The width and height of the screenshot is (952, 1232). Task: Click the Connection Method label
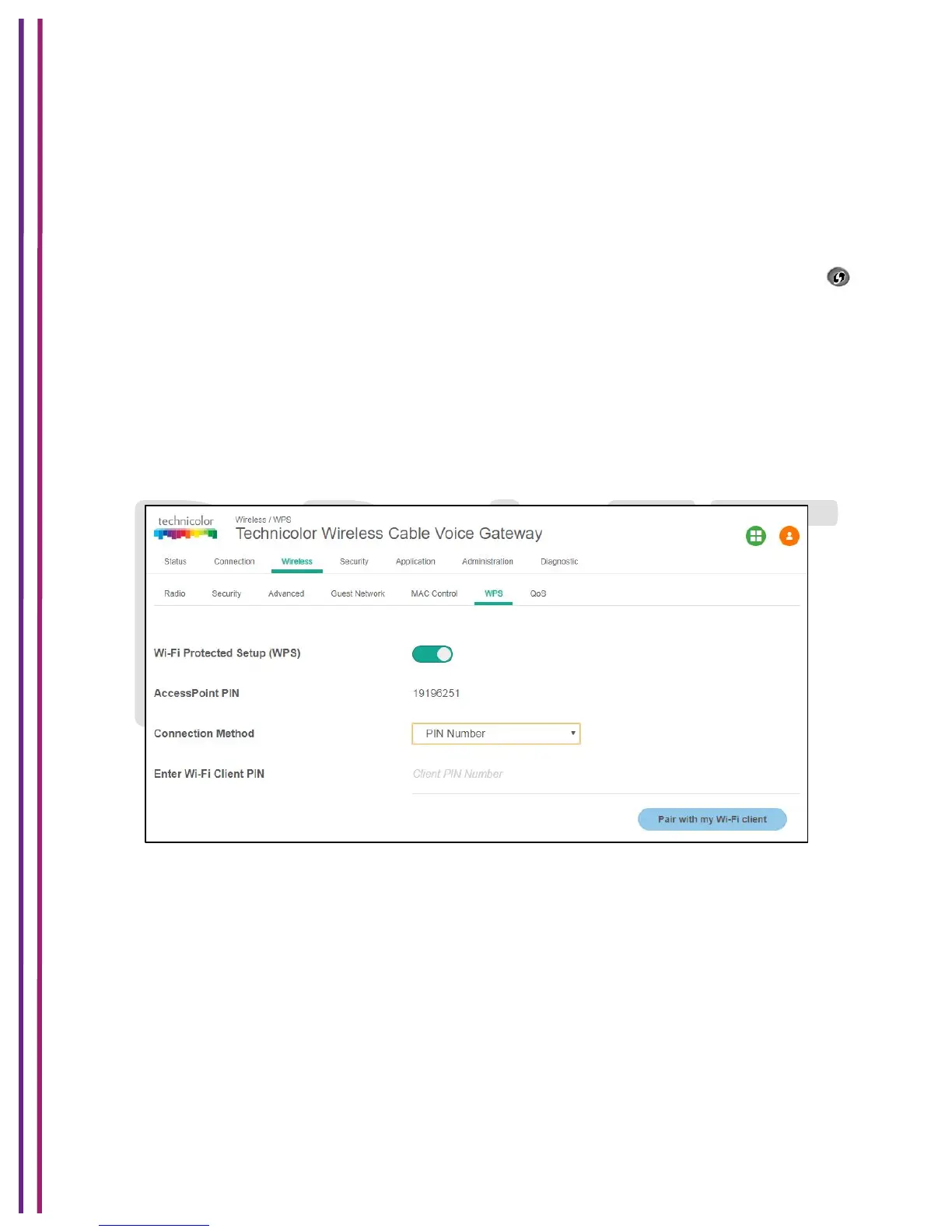[204, 733]
